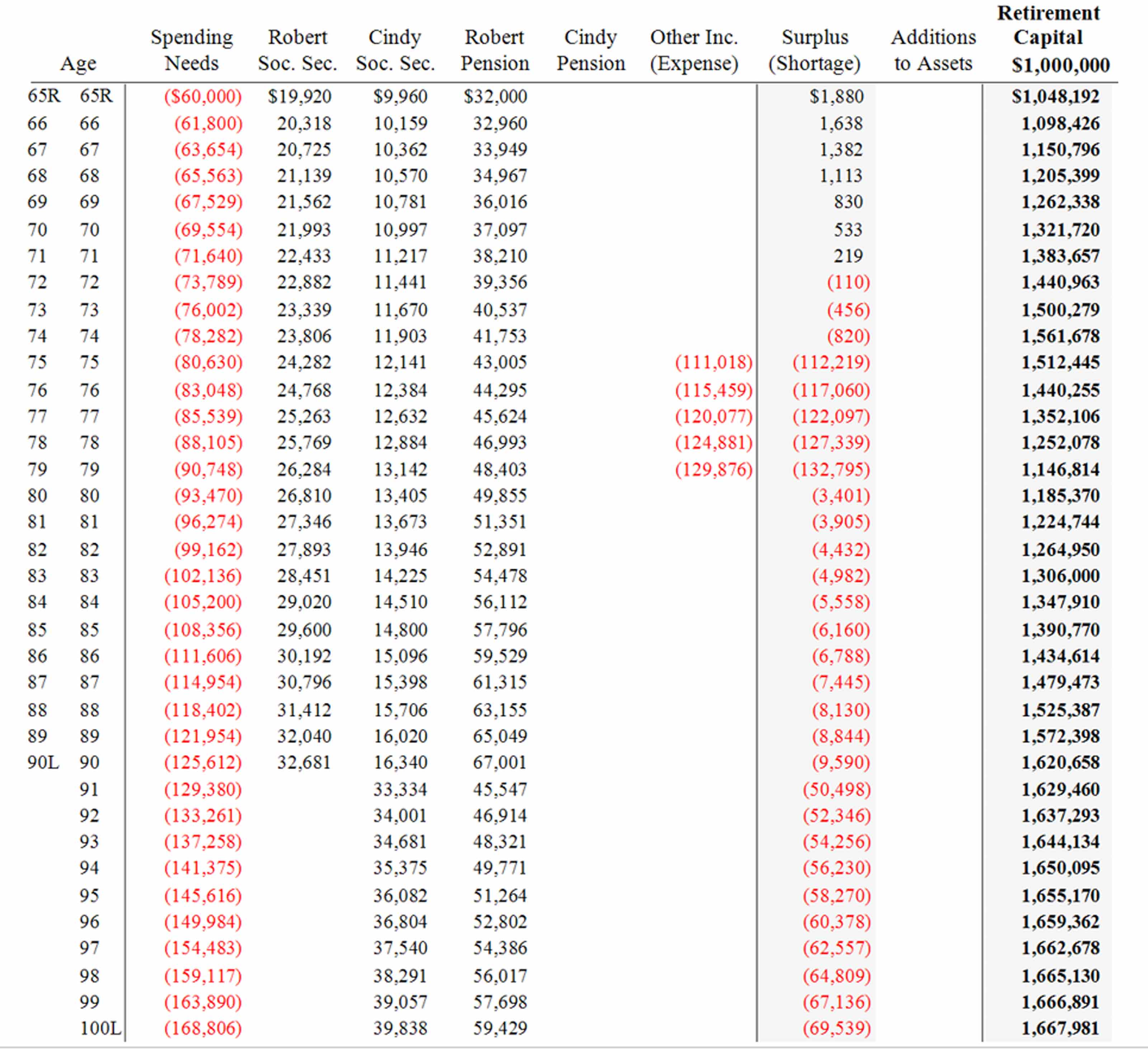The height and width of the screenshot is (1049, 1148).
Task: Select retirement capital 1,667,981
Action: coord(1060,1029)
